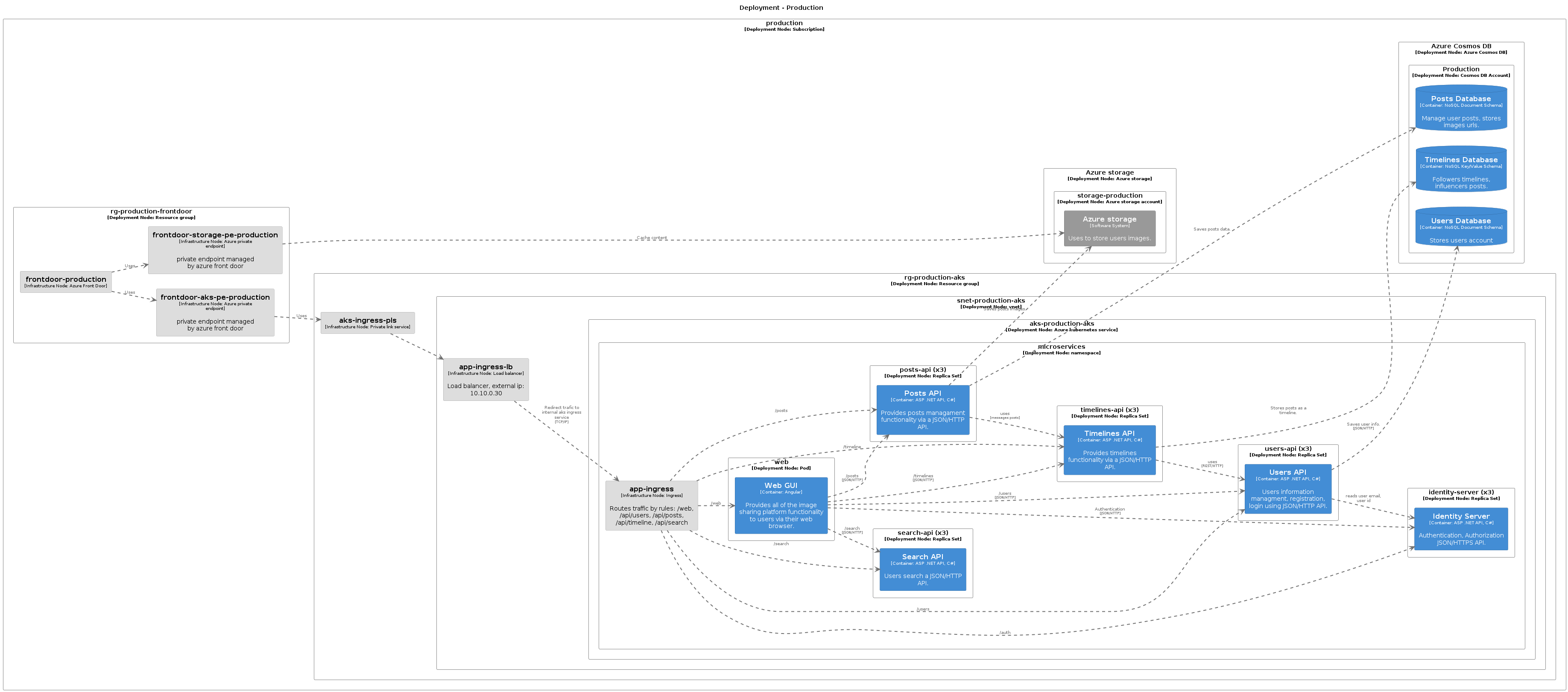The image size is (1568, 692).
Task: Click the 'search-api (x3)' replica set label
Action: [x=923, y=532]
